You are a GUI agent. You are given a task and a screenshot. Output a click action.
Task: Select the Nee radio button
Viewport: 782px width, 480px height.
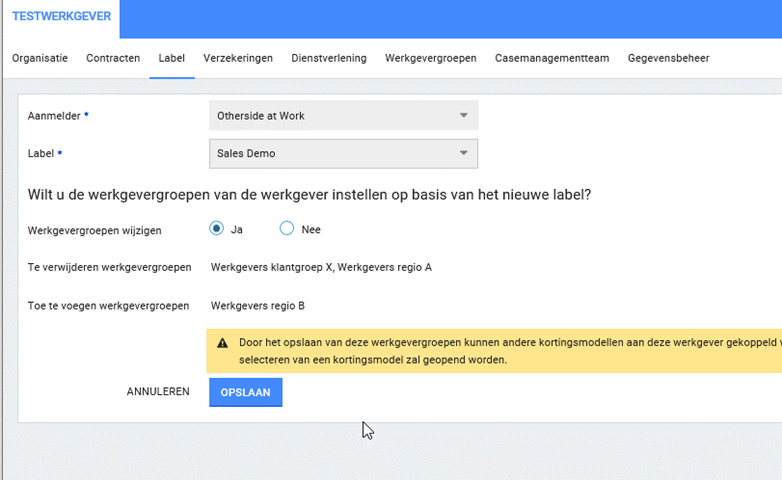click(287, 229)
